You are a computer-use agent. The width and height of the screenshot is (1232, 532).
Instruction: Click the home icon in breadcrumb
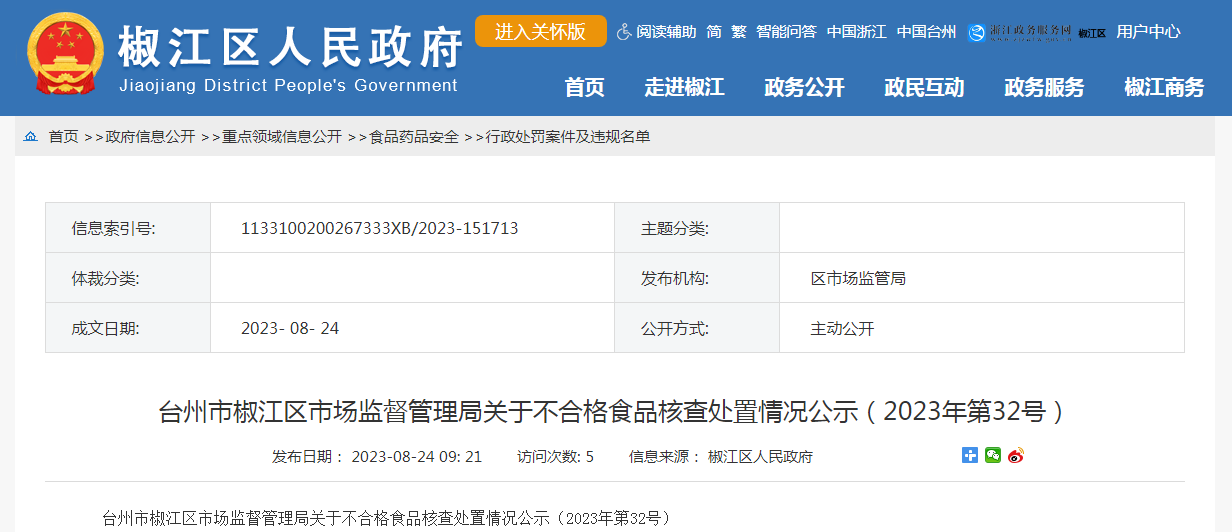pyautogui.click(x=31, y=137)
